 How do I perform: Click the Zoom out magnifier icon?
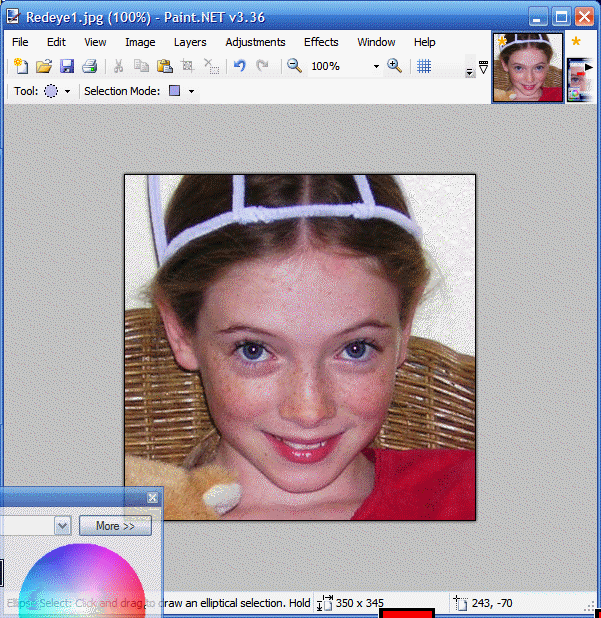click(x=294, y=66)
